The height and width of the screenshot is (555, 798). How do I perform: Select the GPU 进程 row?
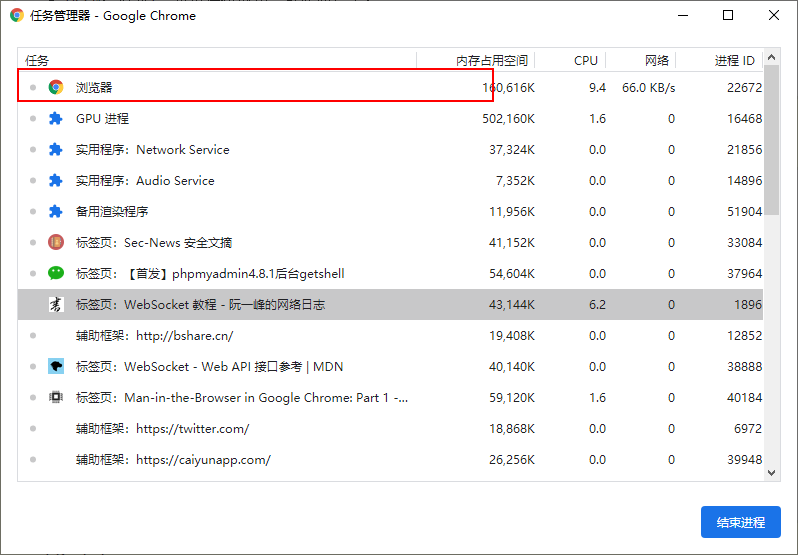pos(390,119)
